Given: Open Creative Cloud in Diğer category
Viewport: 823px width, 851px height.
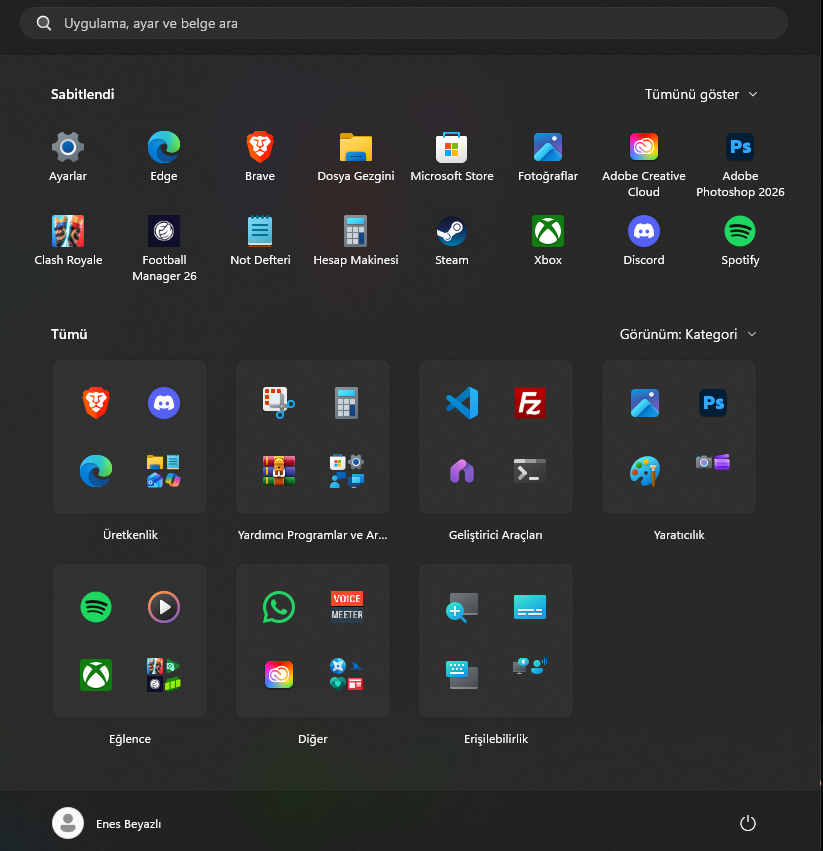Looking at the screenshot, I should 279,675.
